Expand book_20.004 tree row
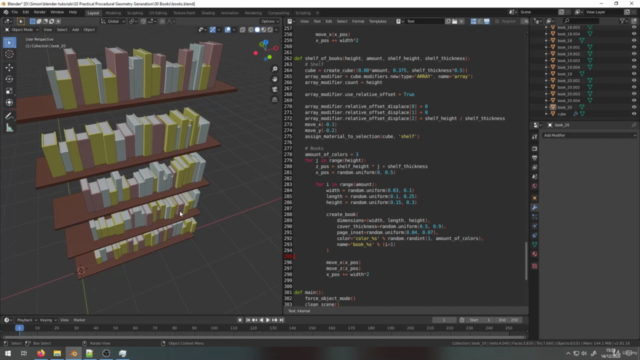The height and width of the screenshot is (360, 640). pyautogui.click(x=546, y=100)
